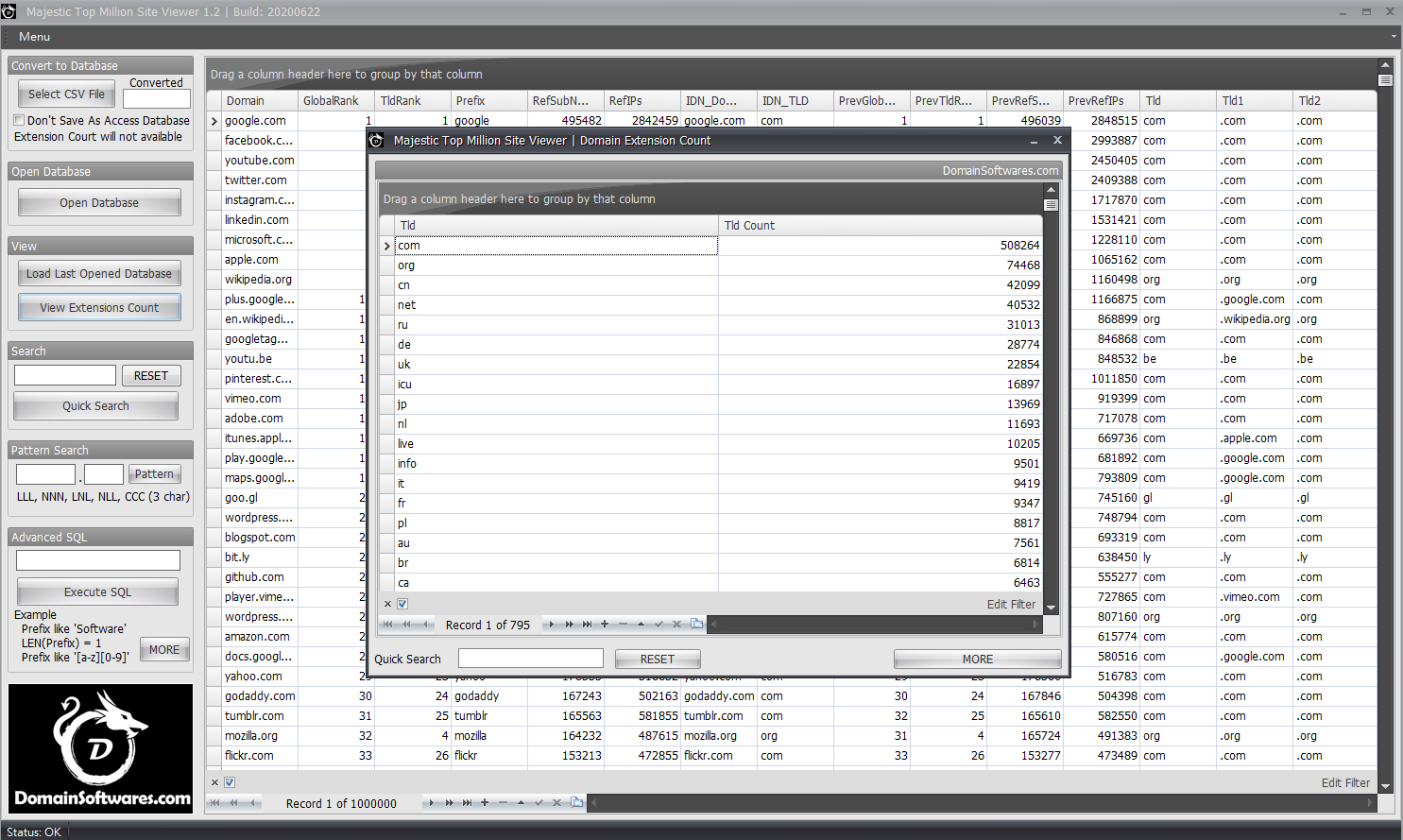Click Load Last Opened Database button
Screen dimensions: 1403x840
click(x=99, y=273)
